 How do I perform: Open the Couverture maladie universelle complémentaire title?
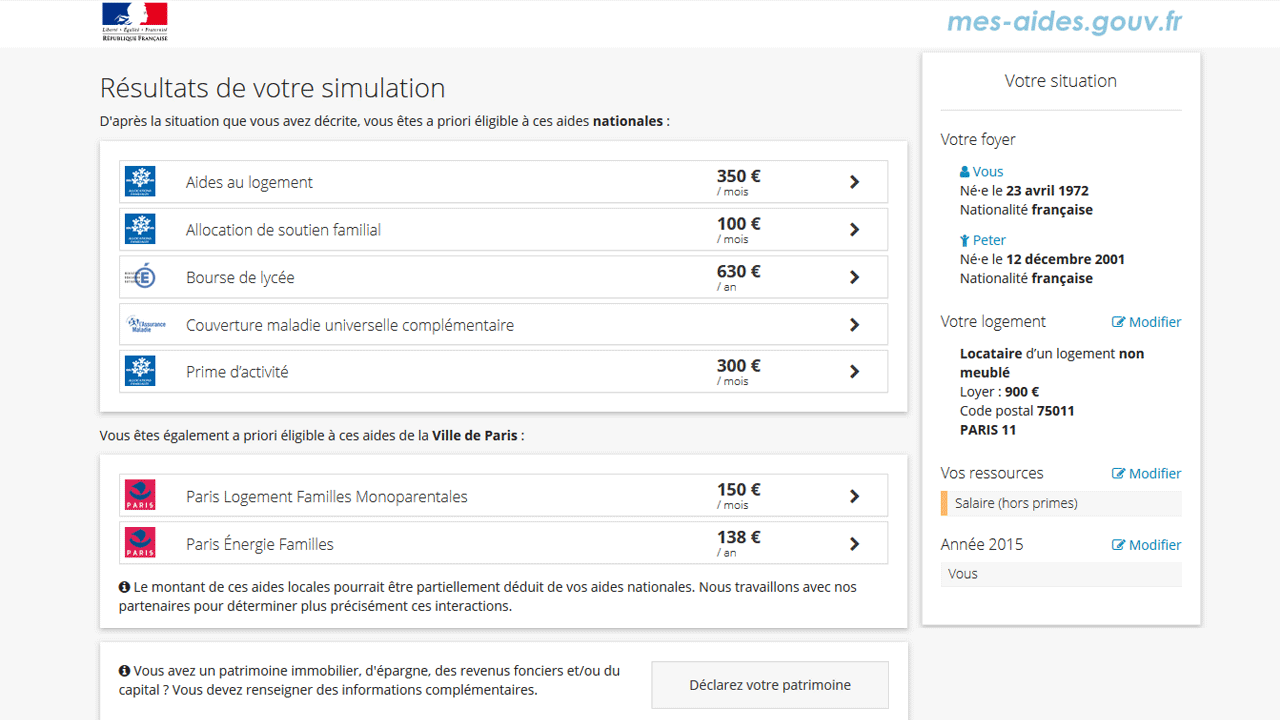tap(350, 325)
